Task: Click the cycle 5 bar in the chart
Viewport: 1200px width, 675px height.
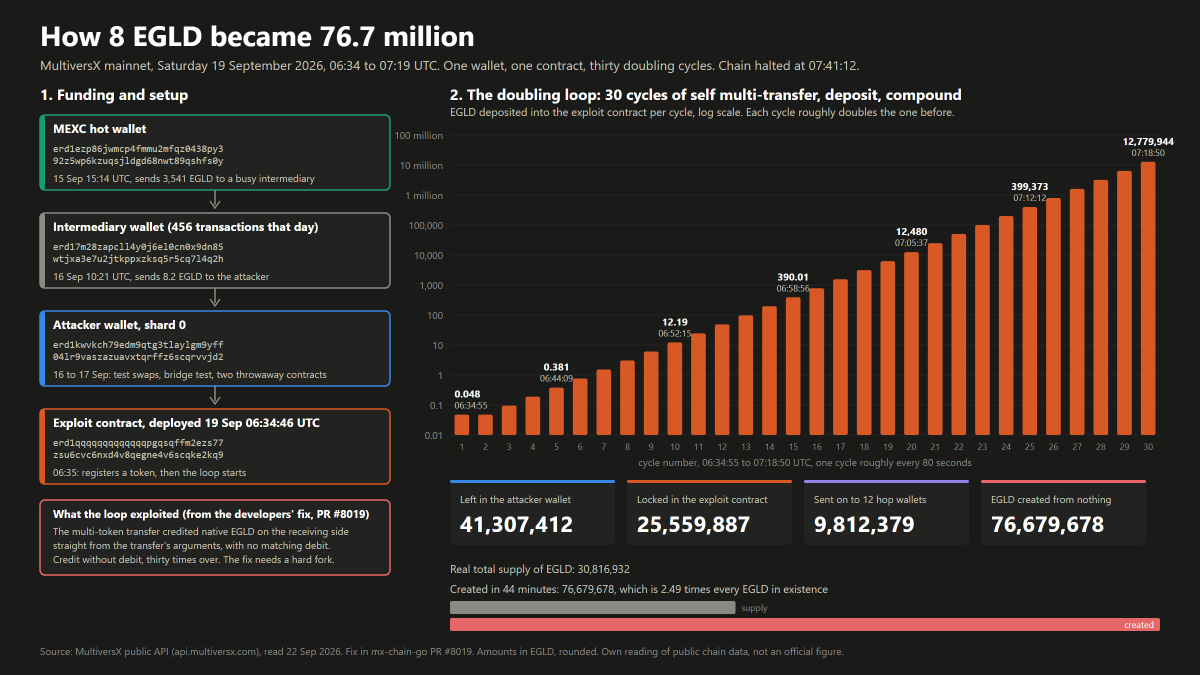Action: click(556, 411)
